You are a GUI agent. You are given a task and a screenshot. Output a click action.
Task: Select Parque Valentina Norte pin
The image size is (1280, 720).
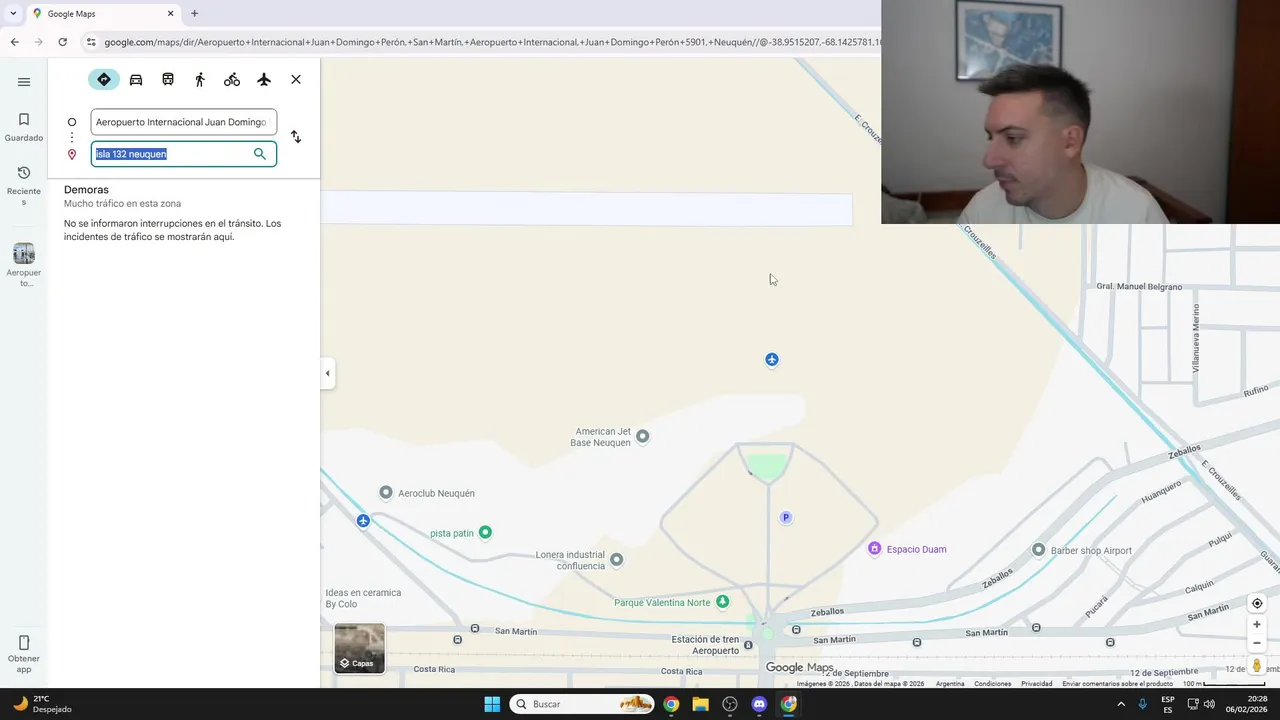click(x=723, y=601)
